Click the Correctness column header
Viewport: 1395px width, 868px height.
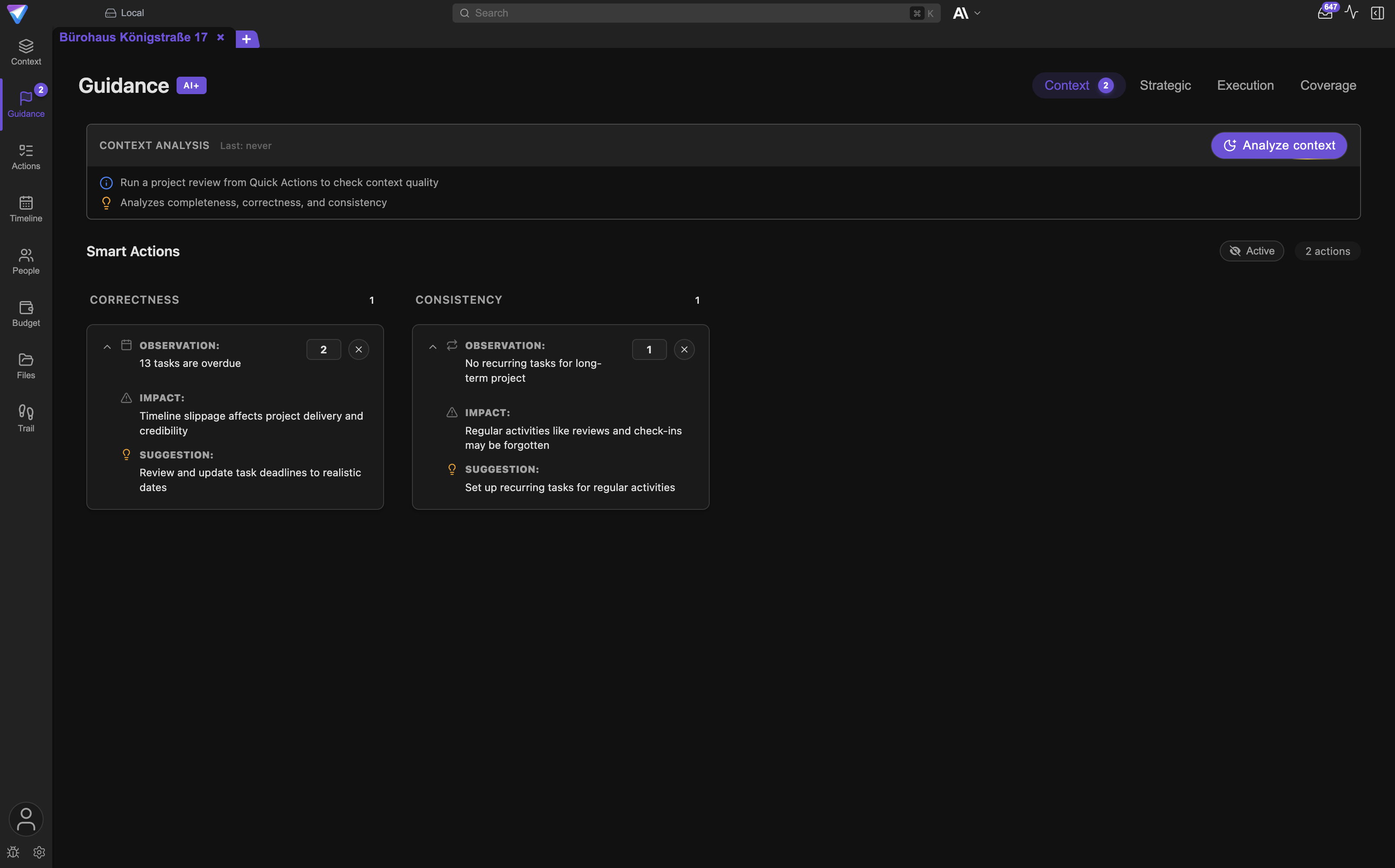click(134, 300)
